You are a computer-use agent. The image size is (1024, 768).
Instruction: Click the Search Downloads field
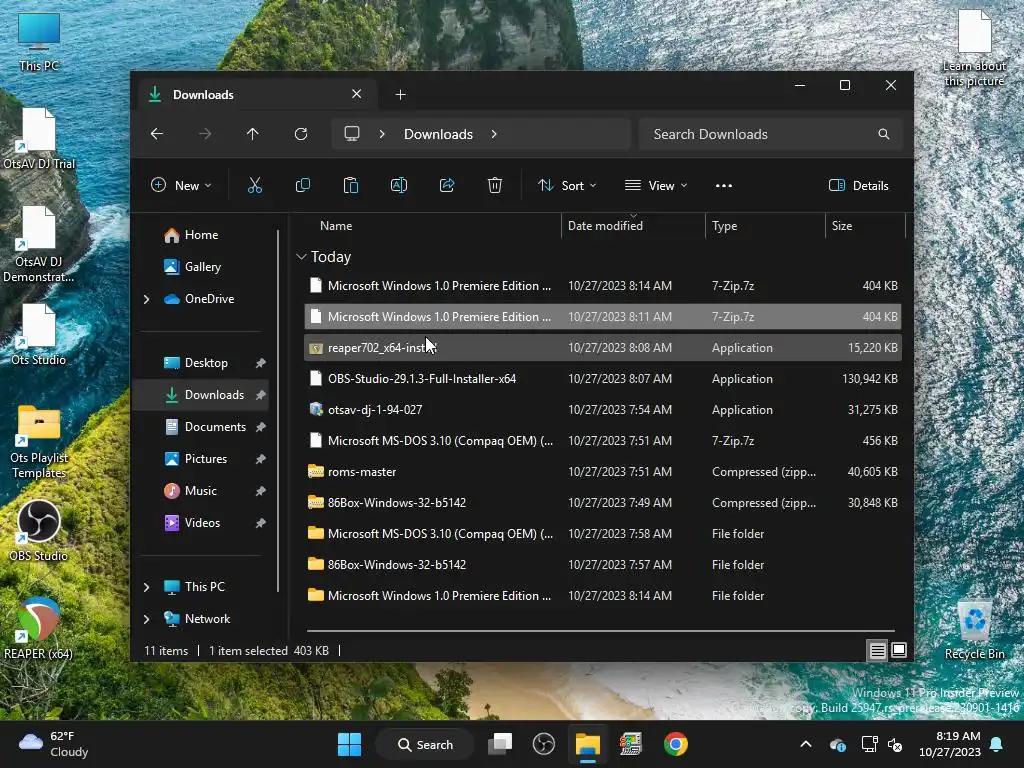(x=771, y=134)
